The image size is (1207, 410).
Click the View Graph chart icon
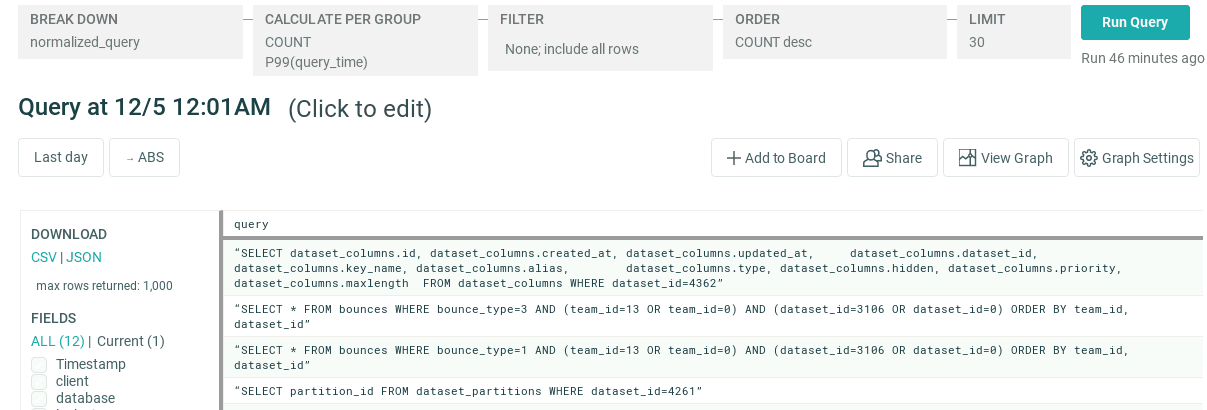(967, 158)
